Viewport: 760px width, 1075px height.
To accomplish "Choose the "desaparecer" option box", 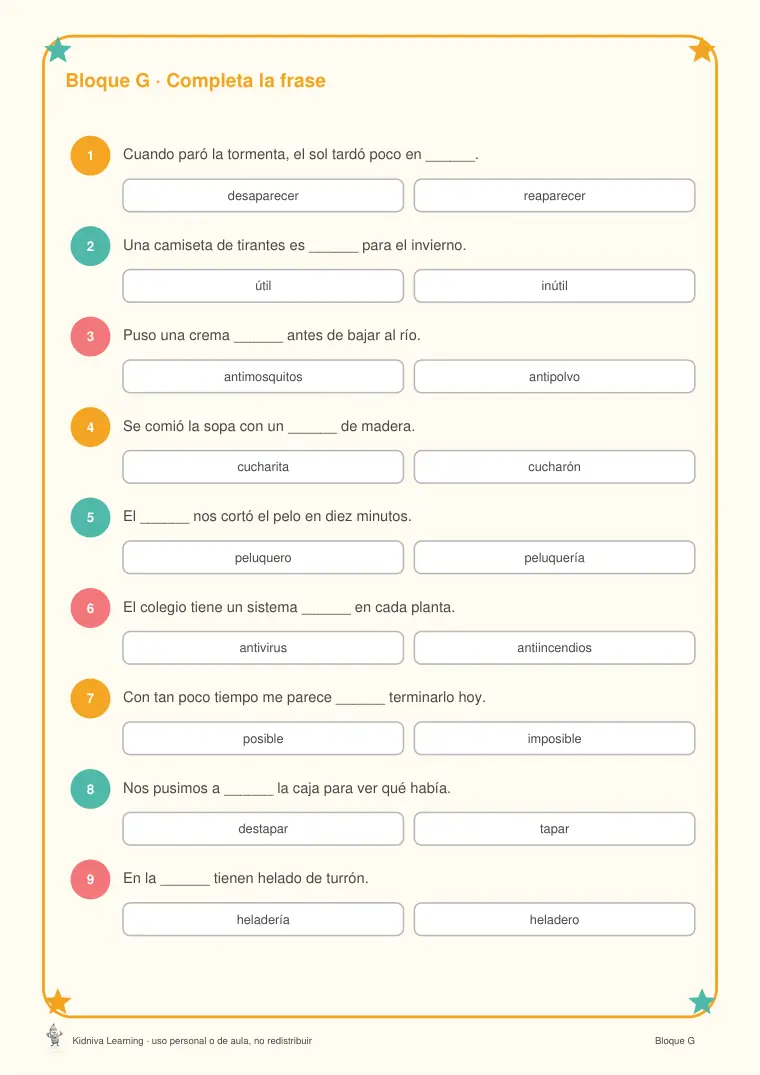I will coord(263,195).
